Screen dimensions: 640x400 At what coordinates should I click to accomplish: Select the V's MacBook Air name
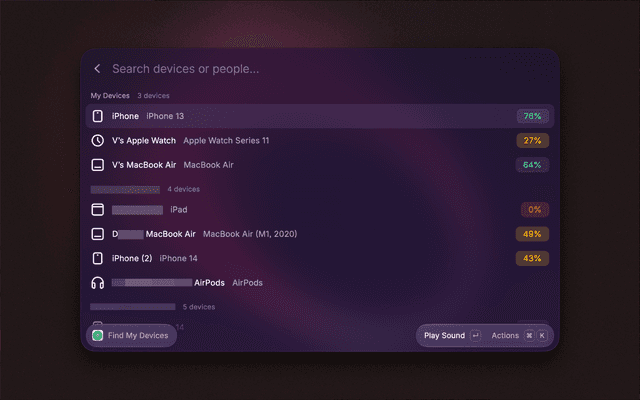pos(144,165)
